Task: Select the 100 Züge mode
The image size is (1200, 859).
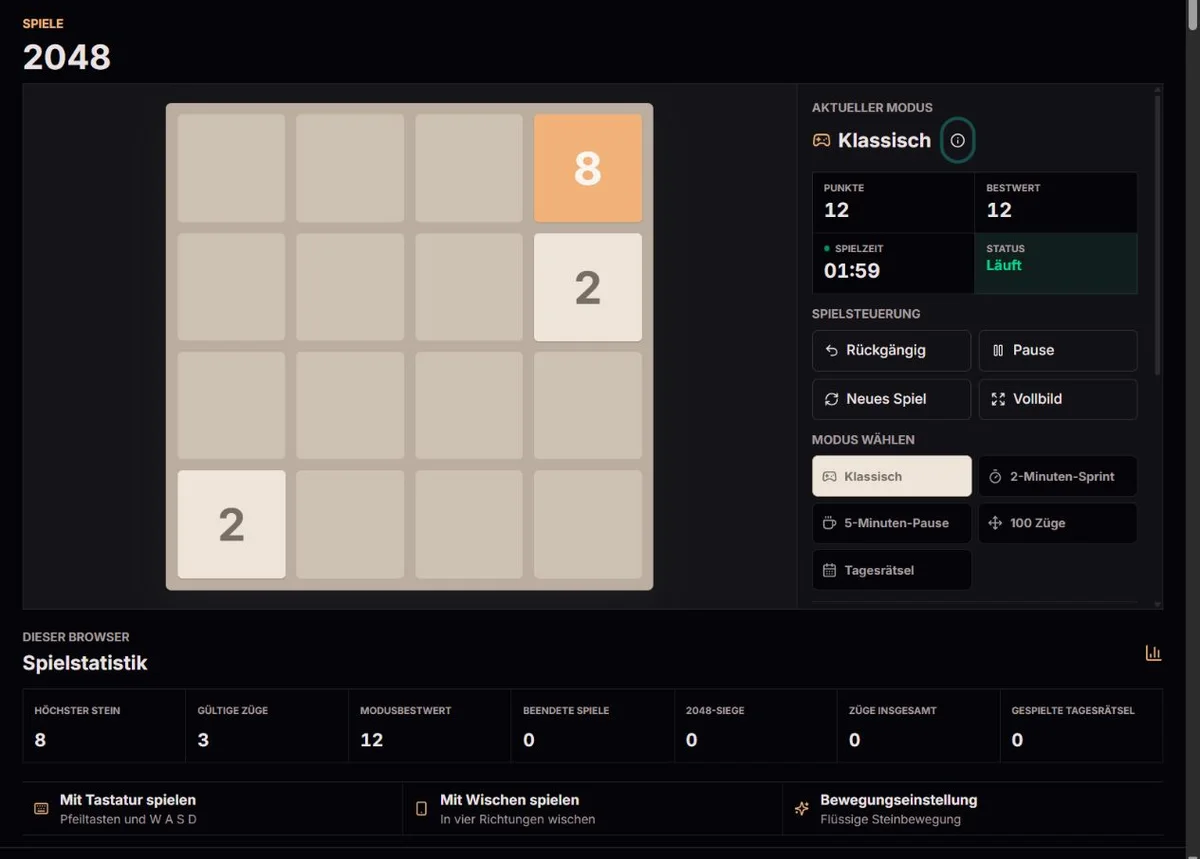Action: (x=1058, y=523)
